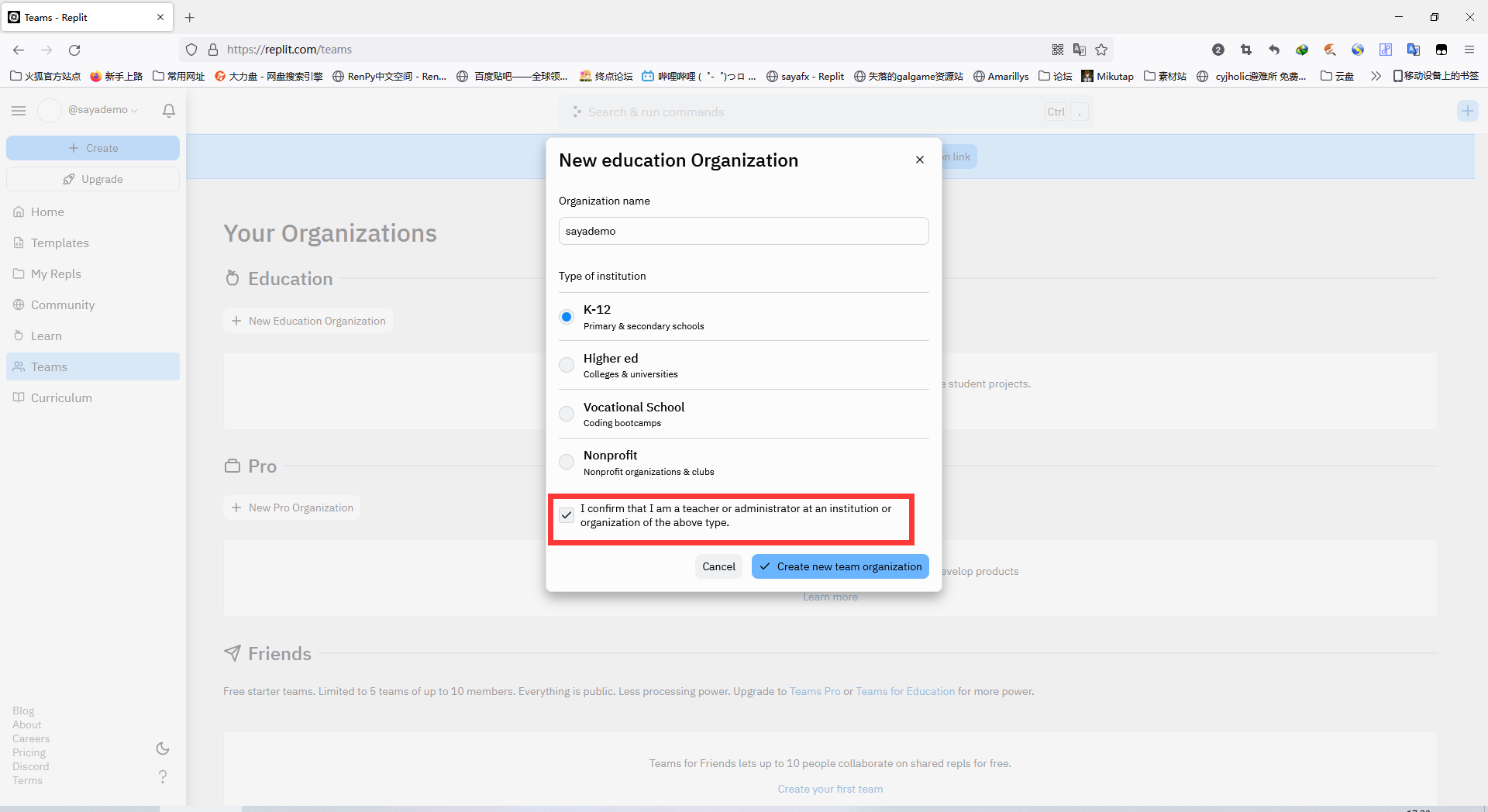Bookmark this page with star icon

click(x=1101, y=50)
